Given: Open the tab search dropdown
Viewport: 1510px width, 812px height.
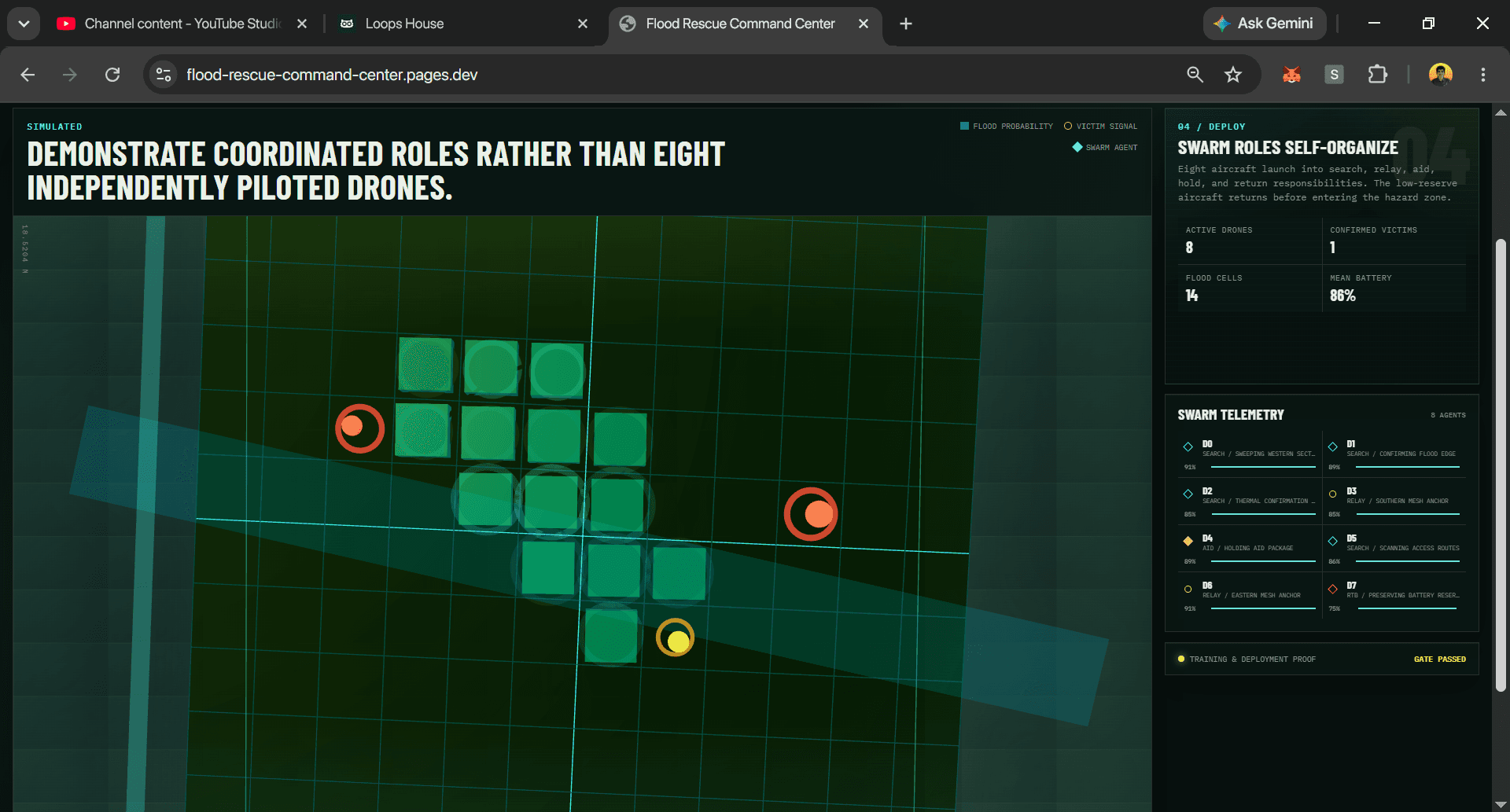Looking at the screenshot, I should 24,24.
